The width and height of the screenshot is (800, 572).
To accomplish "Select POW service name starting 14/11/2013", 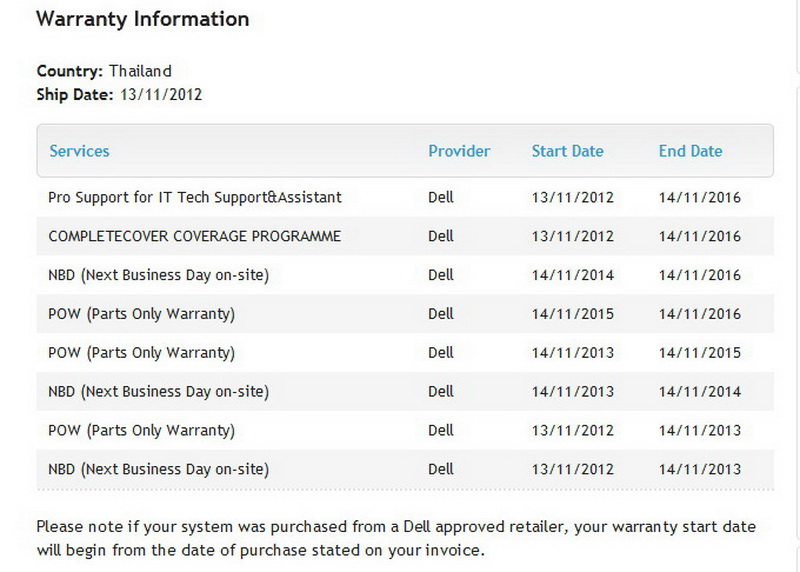I will point(141,353).
